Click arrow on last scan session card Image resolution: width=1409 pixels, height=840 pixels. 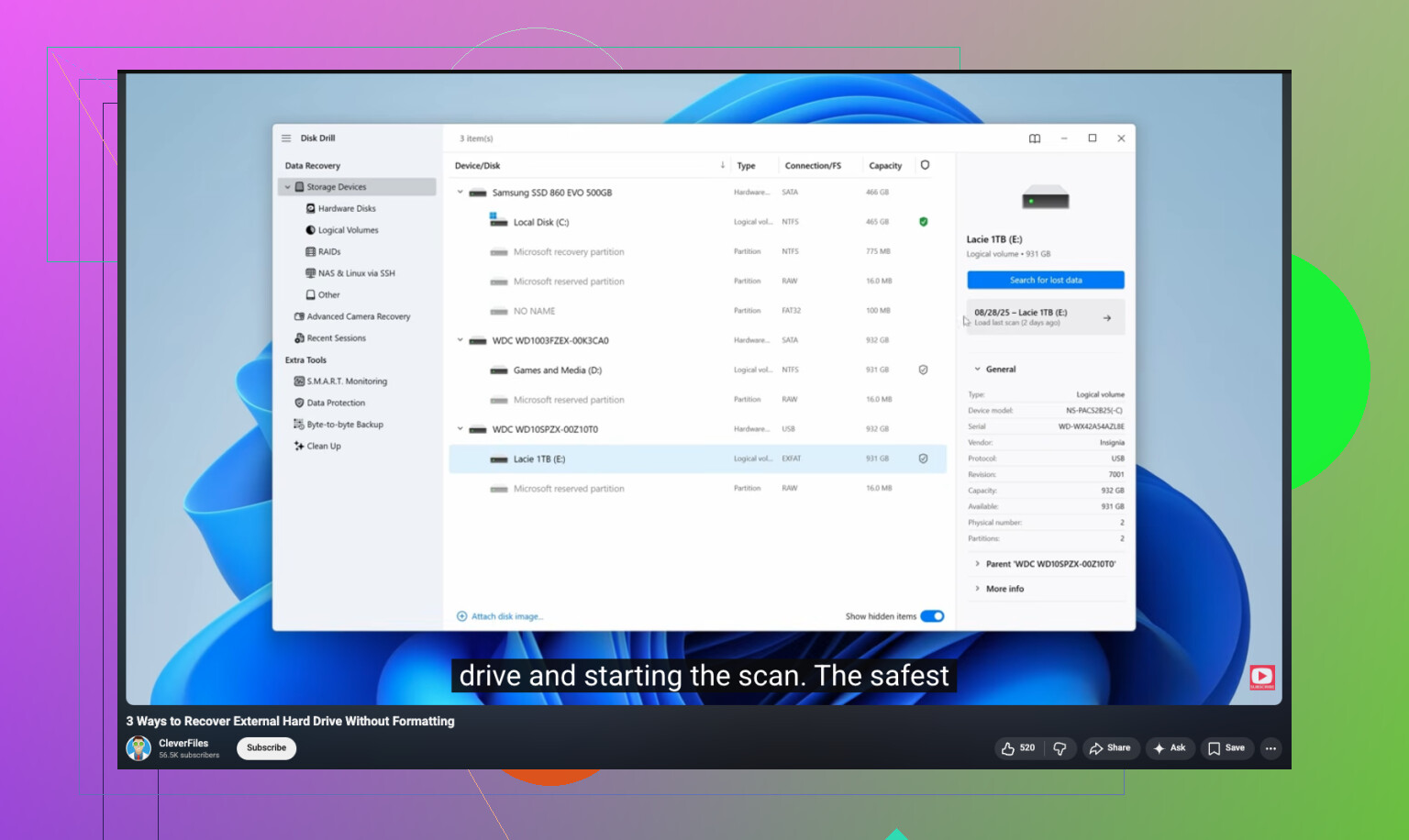[1107, 318]
